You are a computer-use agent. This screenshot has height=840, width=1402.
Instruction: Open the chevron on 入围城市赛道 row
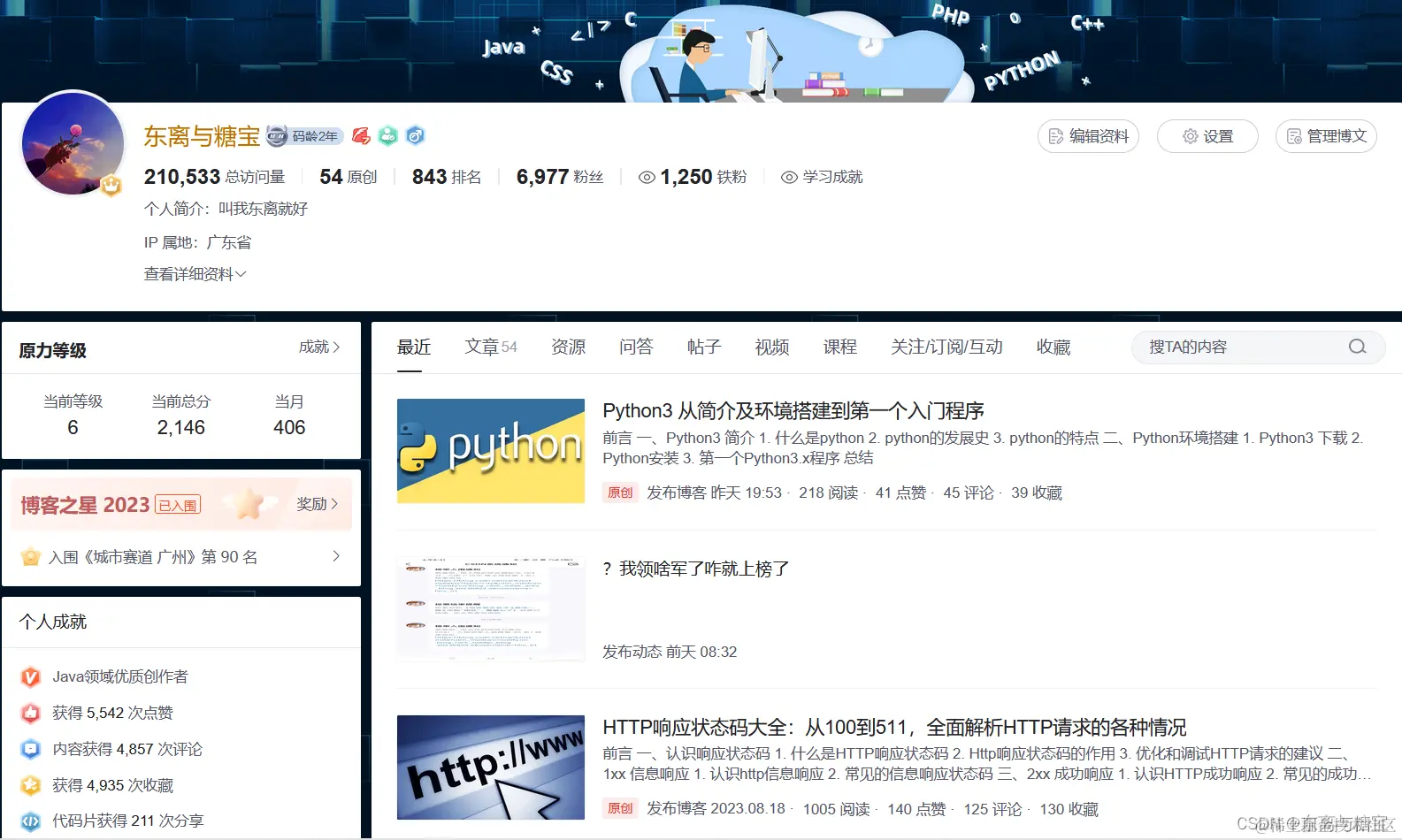point(336,556)
